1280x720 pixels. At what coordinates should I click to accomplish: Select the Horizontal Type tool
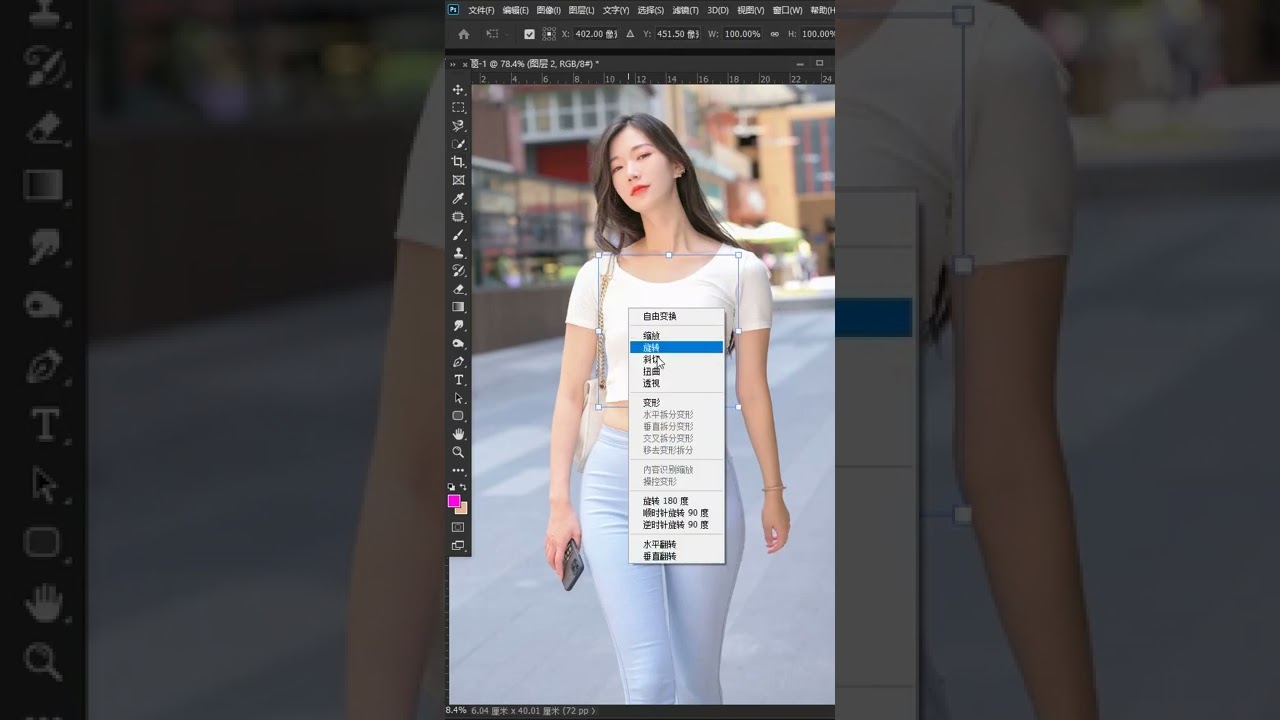pos(458,380)
